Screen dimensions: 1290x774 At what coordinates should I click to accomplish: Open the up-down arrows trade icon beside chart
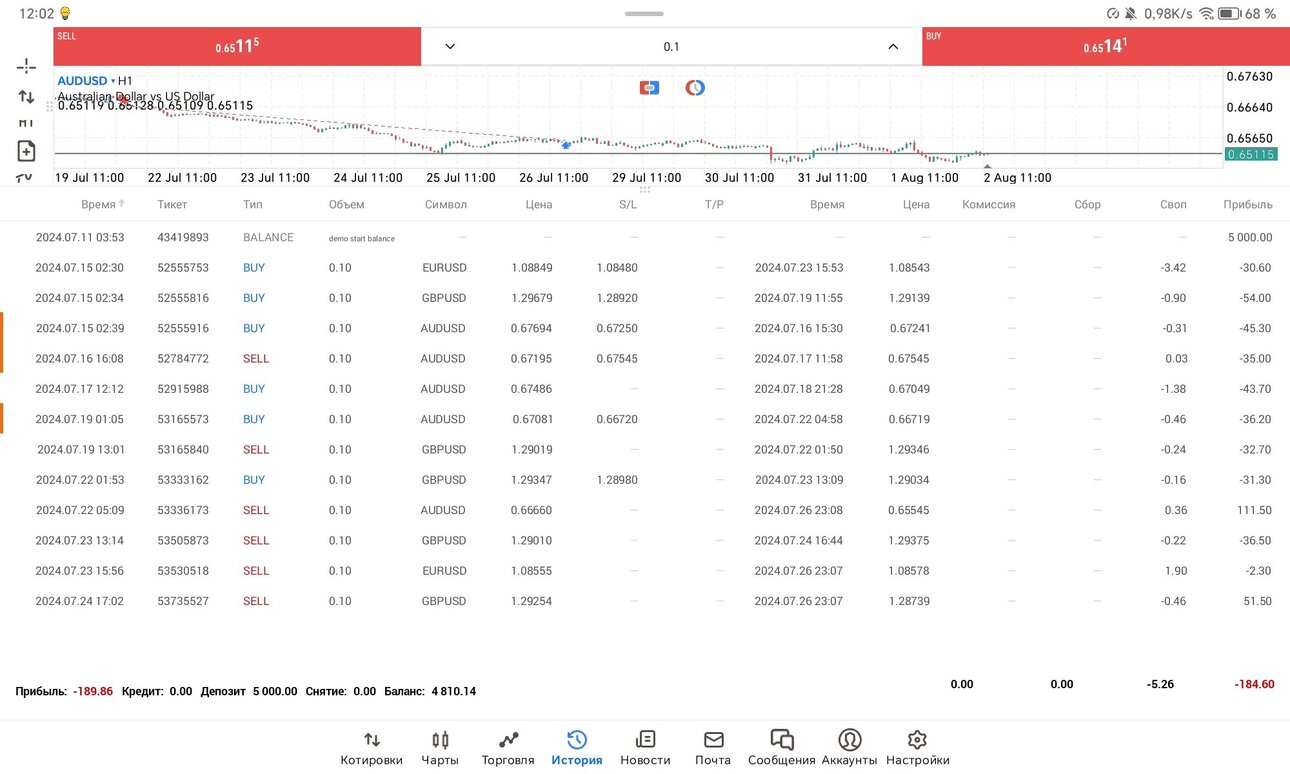pyautogui.click(x=26, y=97)
